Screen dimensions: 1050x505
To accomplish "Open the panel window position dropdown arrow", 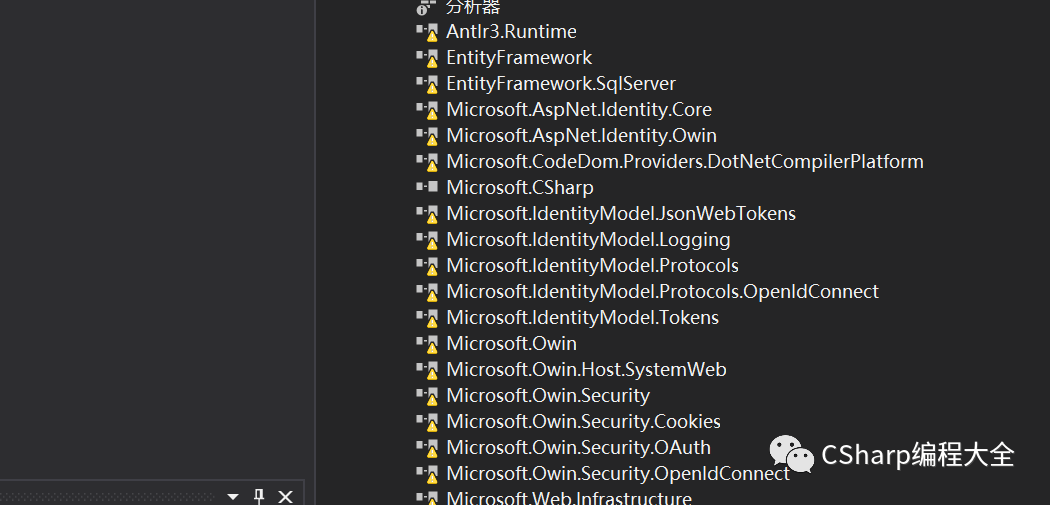I will click(x=233, y=496).
